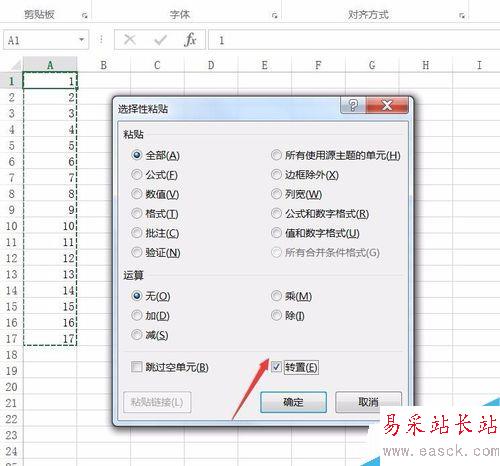The height and width of the screenshot is (466, 500).
Task: Select row 5 header
Action: click(x=12, y=145)
